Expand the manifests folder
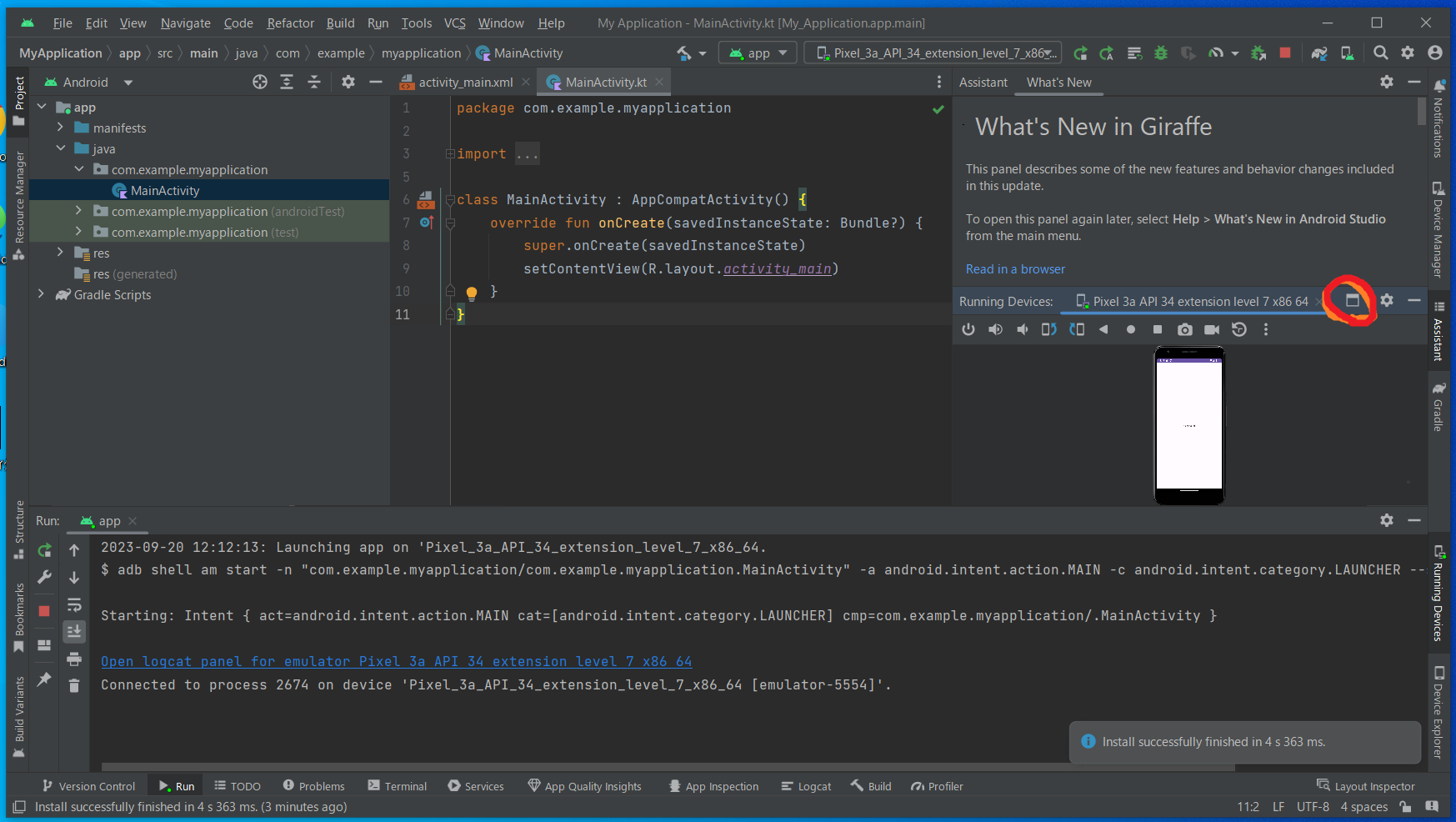Image resolution: width=1456 pixels, height=822 pixels. click(x=60, y=128)
